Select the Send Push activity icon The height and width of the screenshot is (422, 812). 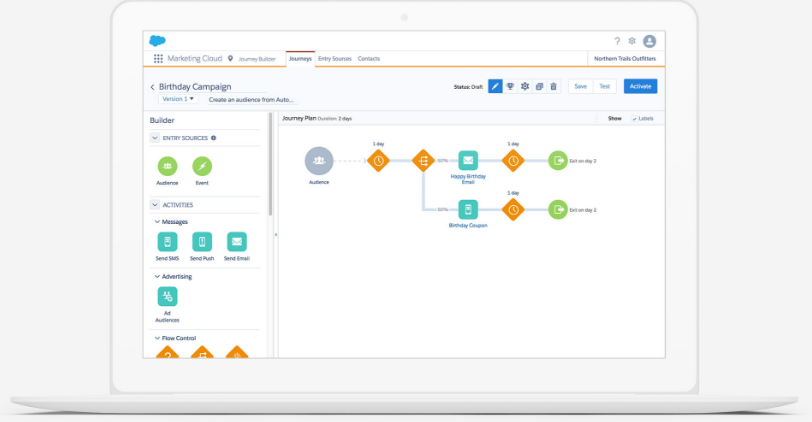coord(202,242)
